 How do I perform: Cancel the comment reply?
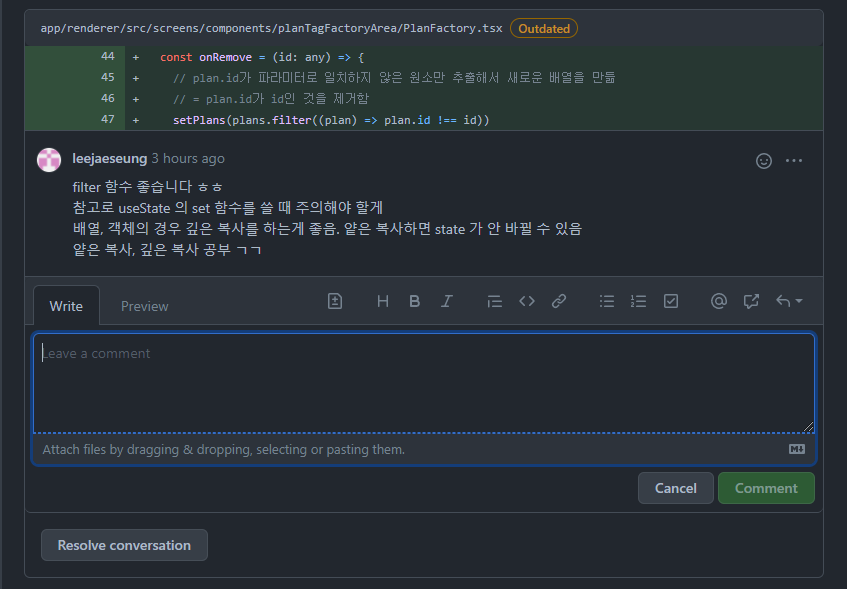(x=676, y=488)
